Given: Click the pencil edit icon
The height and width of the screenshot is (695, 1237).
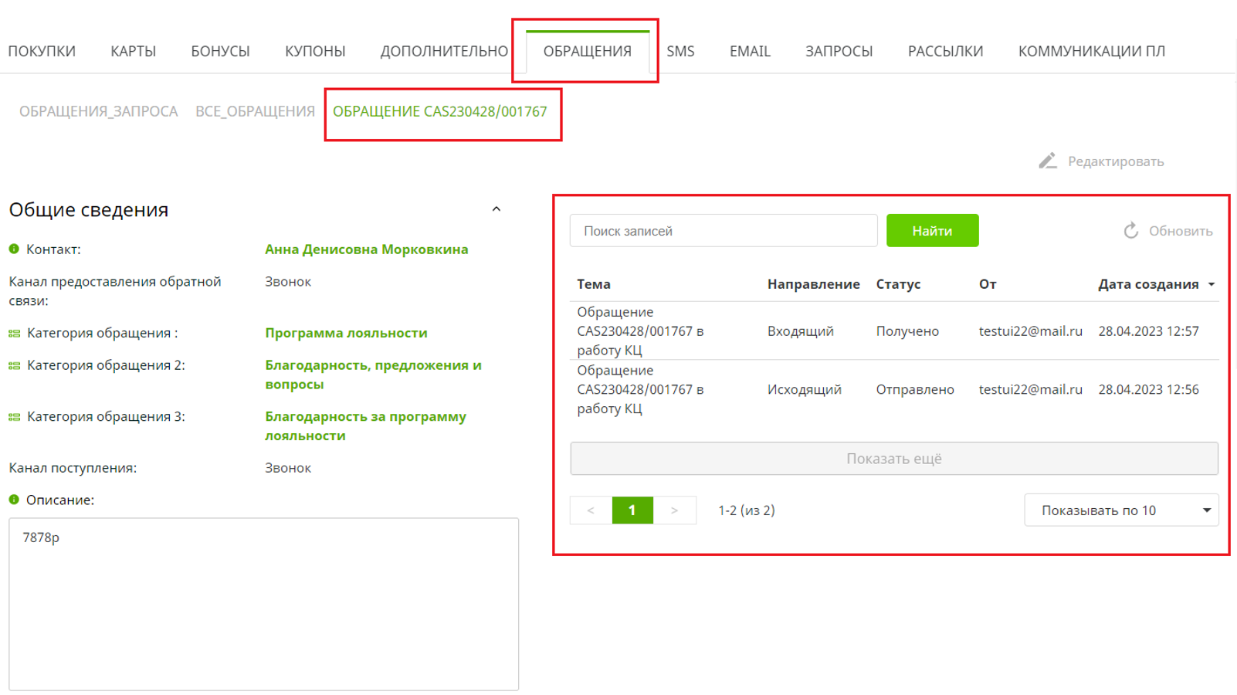Looking at the screenshot, I should 1047,161.
